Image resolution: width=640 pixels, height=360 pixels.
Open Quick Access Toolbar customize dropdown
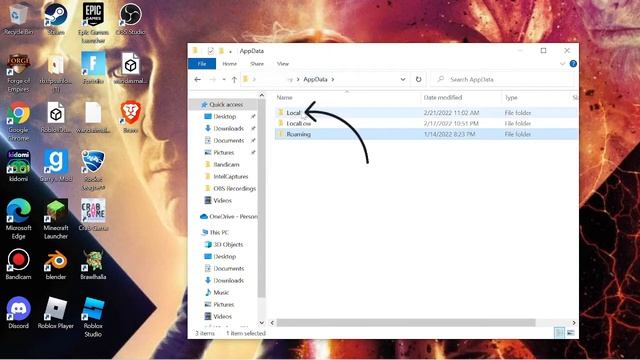pyautogui.click(x=231, y=51)
